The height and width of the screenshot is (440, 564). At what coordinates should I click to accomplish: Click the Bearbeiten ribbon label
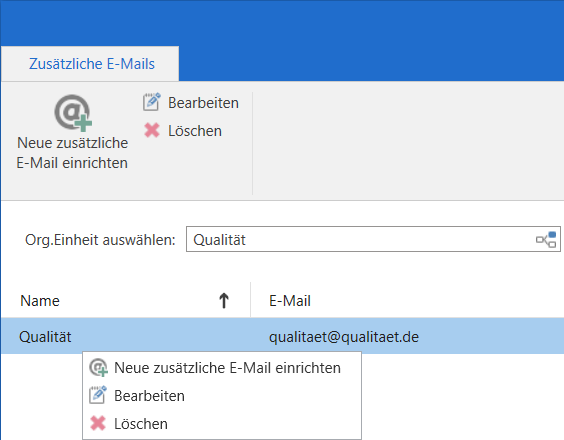[203, 103]
